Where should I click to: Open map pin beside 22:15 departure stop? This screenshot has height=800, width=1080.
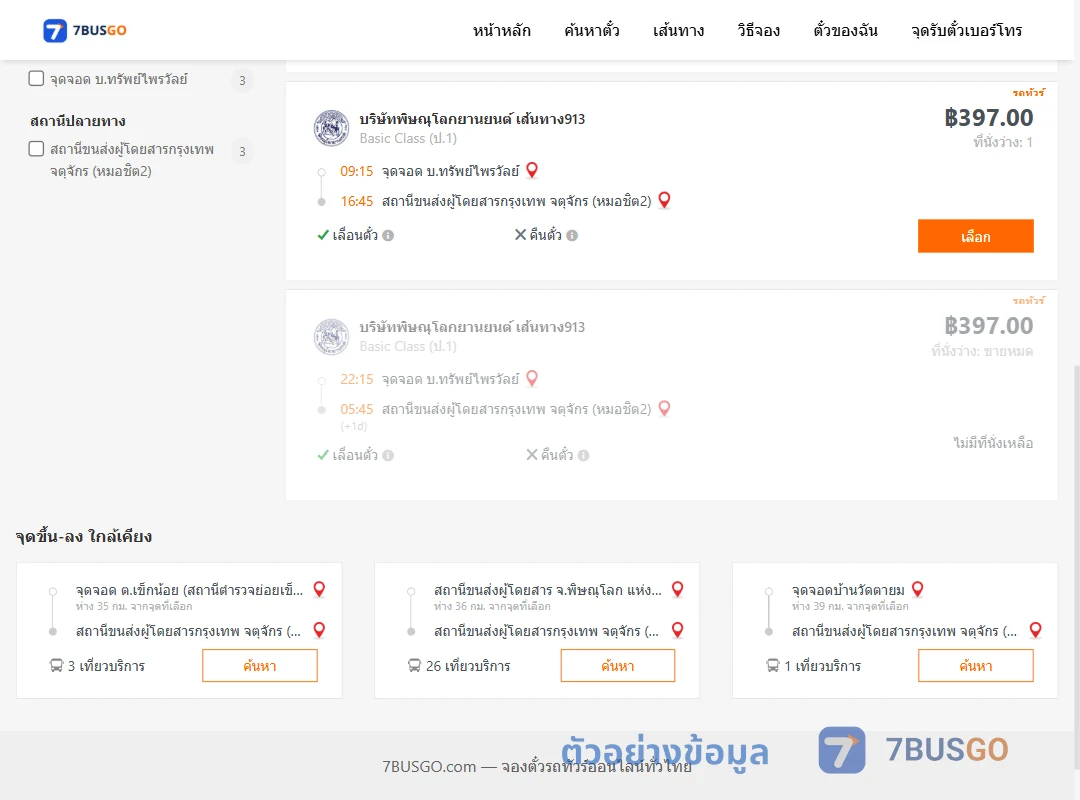coord(532,378)
